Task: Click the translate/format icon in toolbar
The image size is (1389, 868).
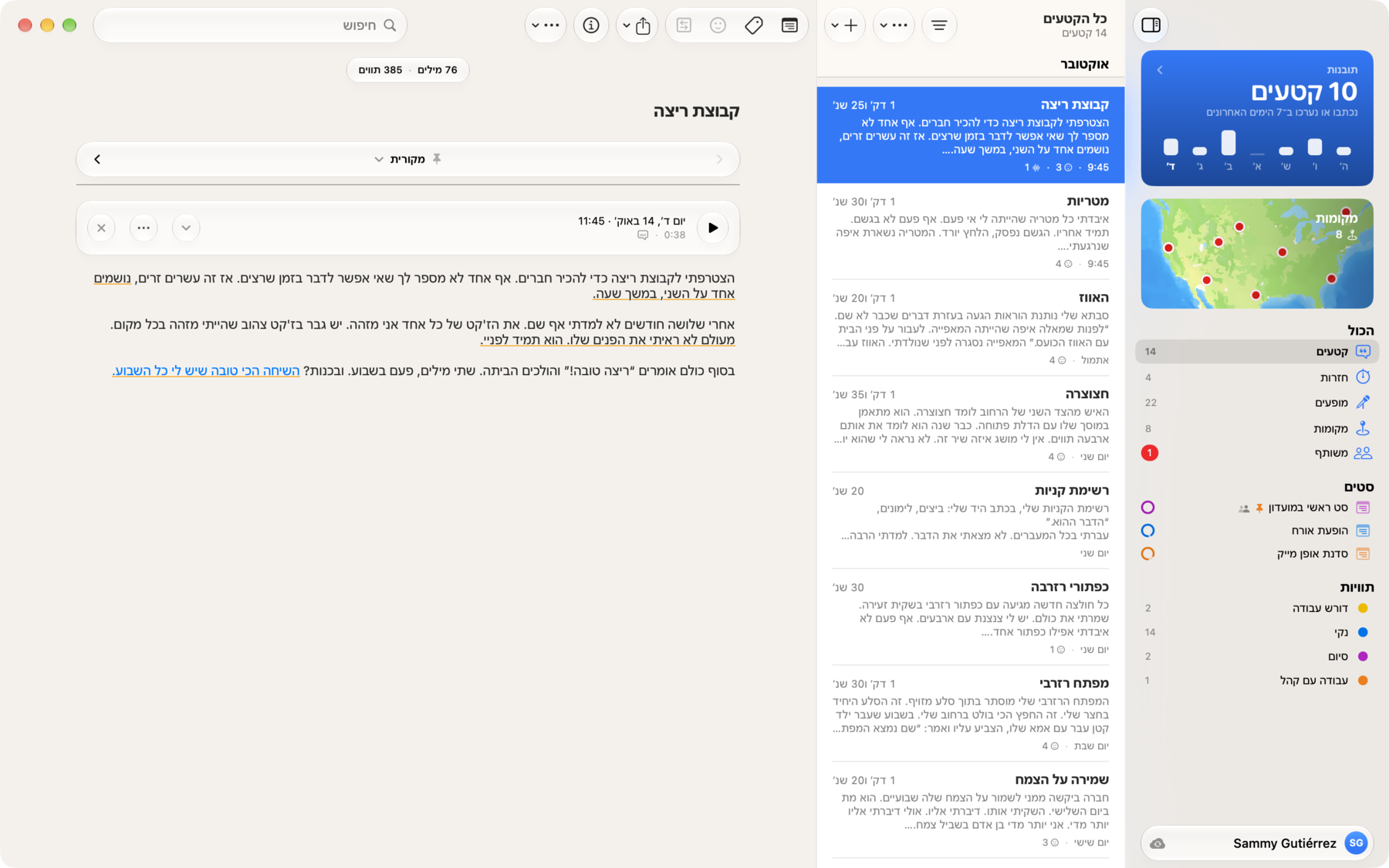Action: click(x=684, y=25)
